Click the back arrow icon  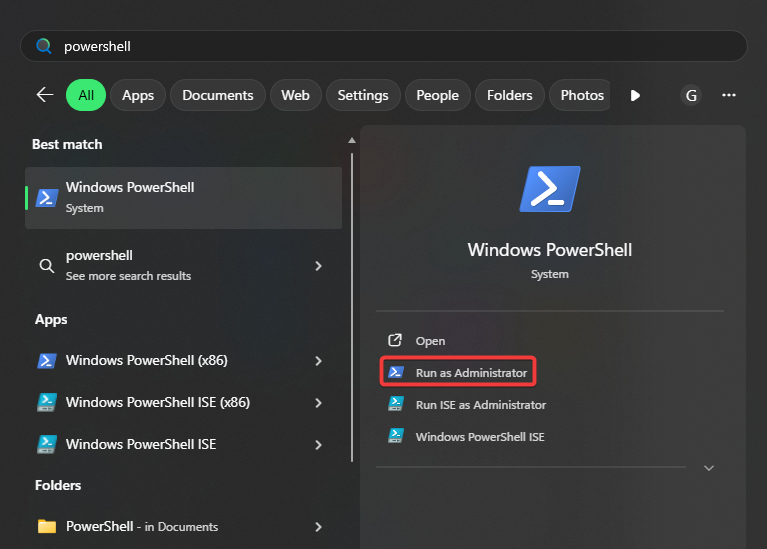click(45, 95)
